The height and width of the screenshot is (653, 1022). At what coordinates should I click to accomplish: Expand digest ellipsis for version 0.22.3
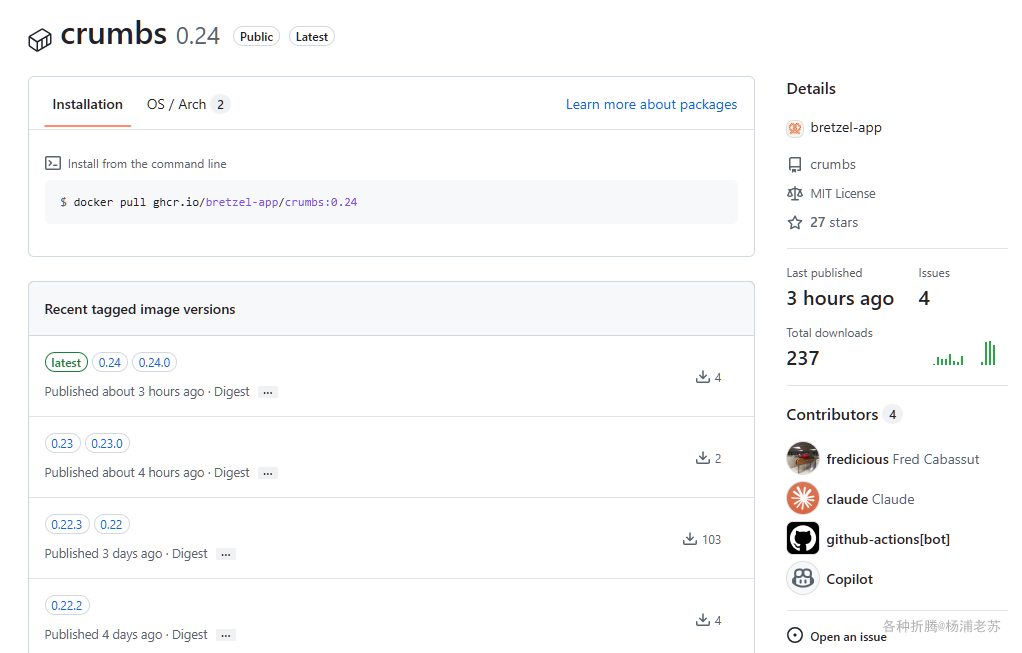click(226, 554)
